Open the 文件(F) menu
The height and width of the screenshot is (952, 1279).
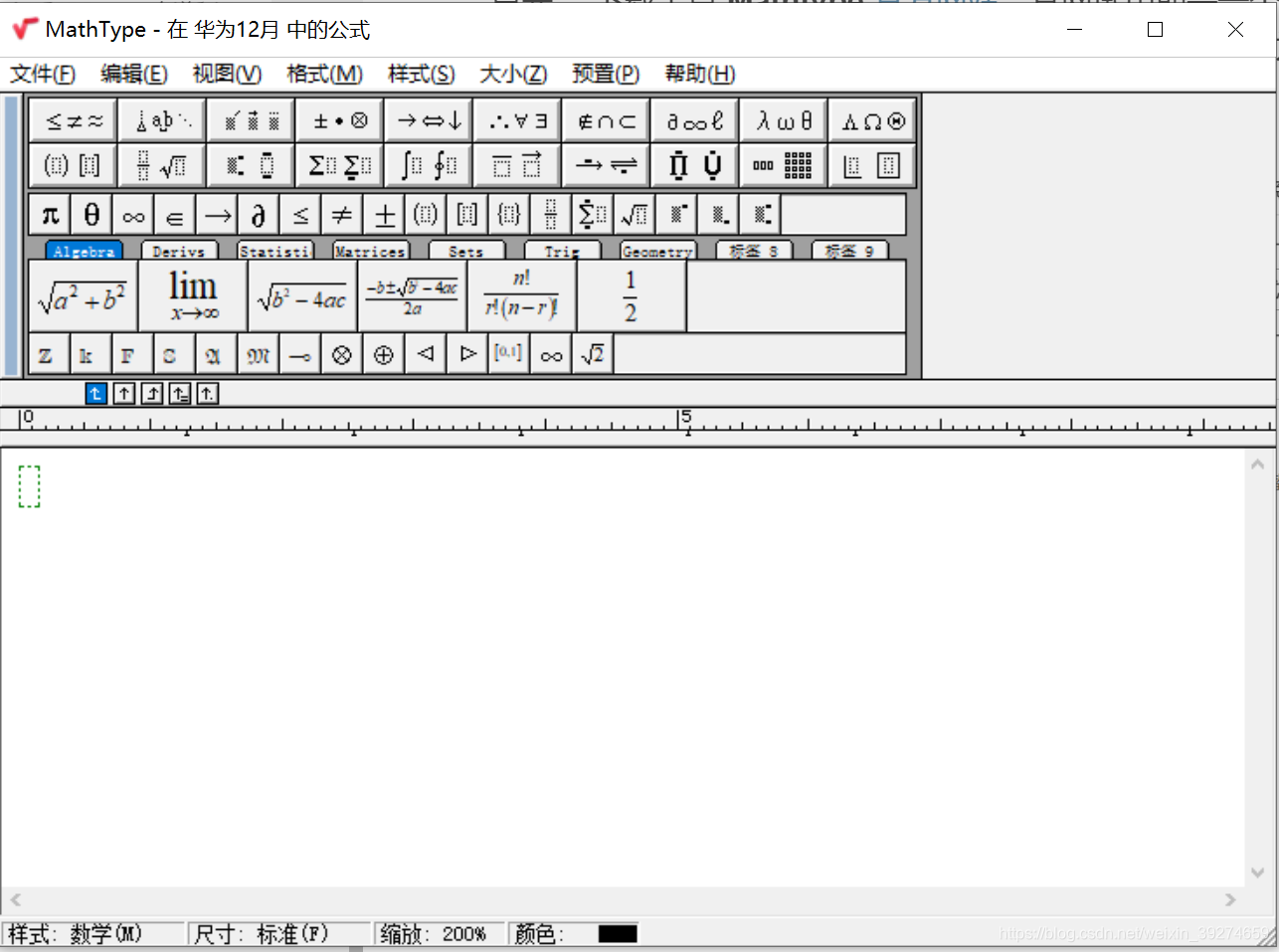click(43, 74)
